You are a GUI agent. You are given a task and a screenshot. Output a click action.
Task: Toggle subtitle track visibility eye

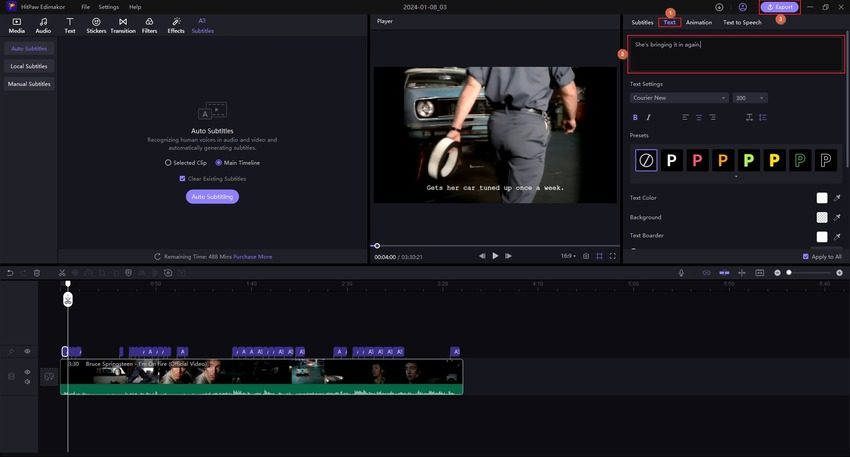[x=27, y=351]
